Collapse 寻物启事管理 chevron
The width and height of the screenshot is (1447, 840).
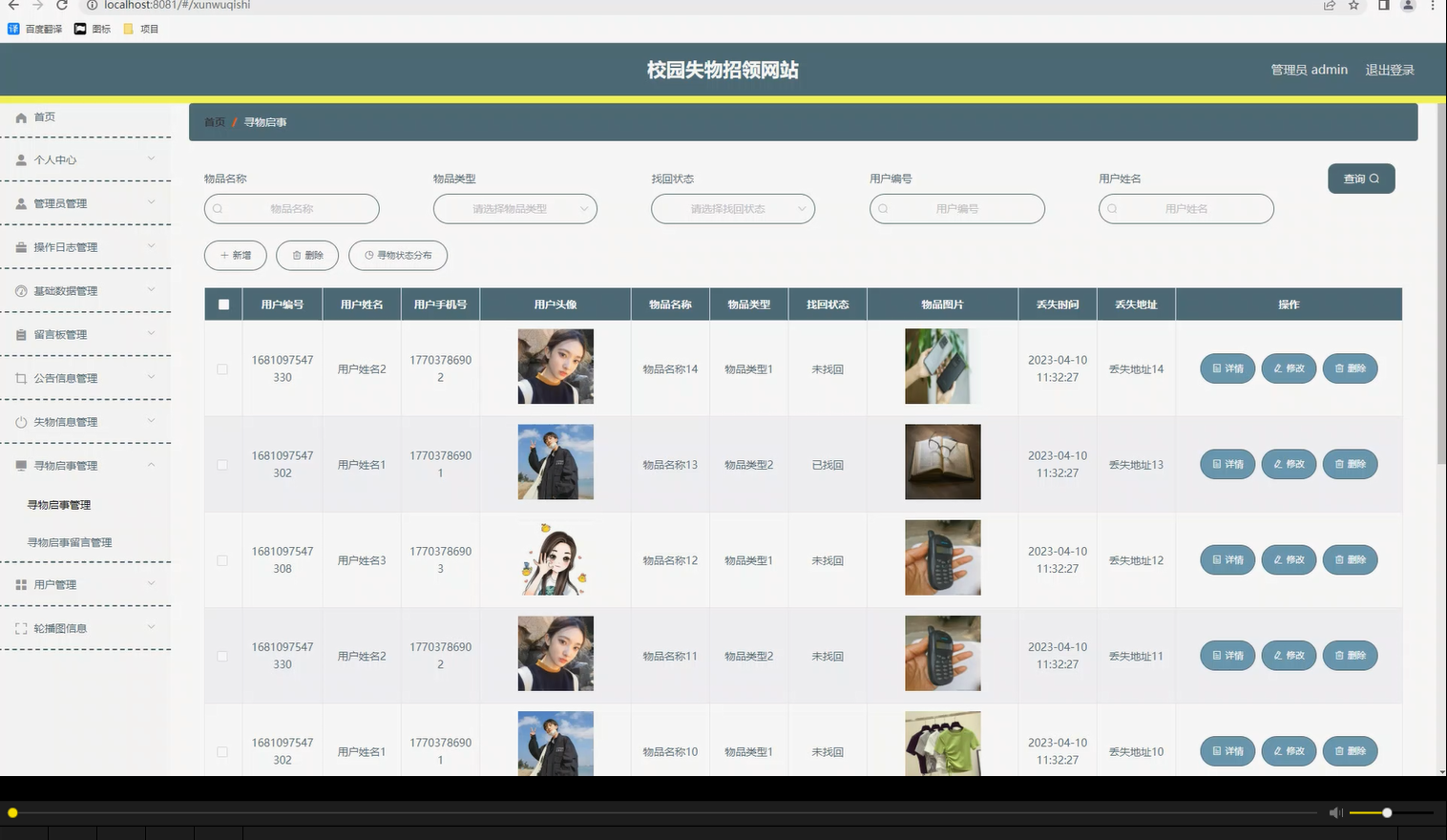pos(151,465)
